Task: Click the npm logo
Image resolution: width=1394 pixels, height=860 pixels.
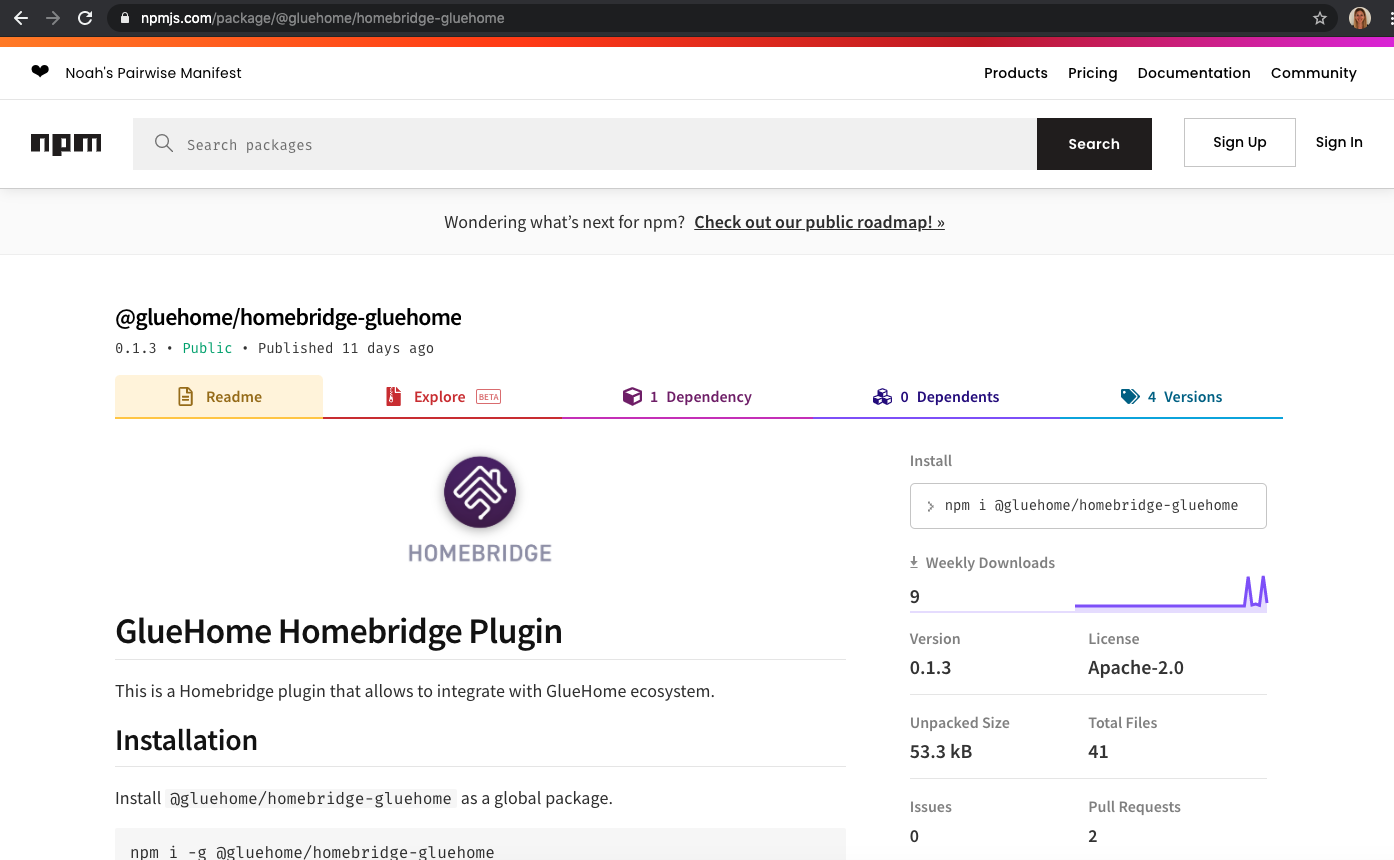Action: coord(66,144)
